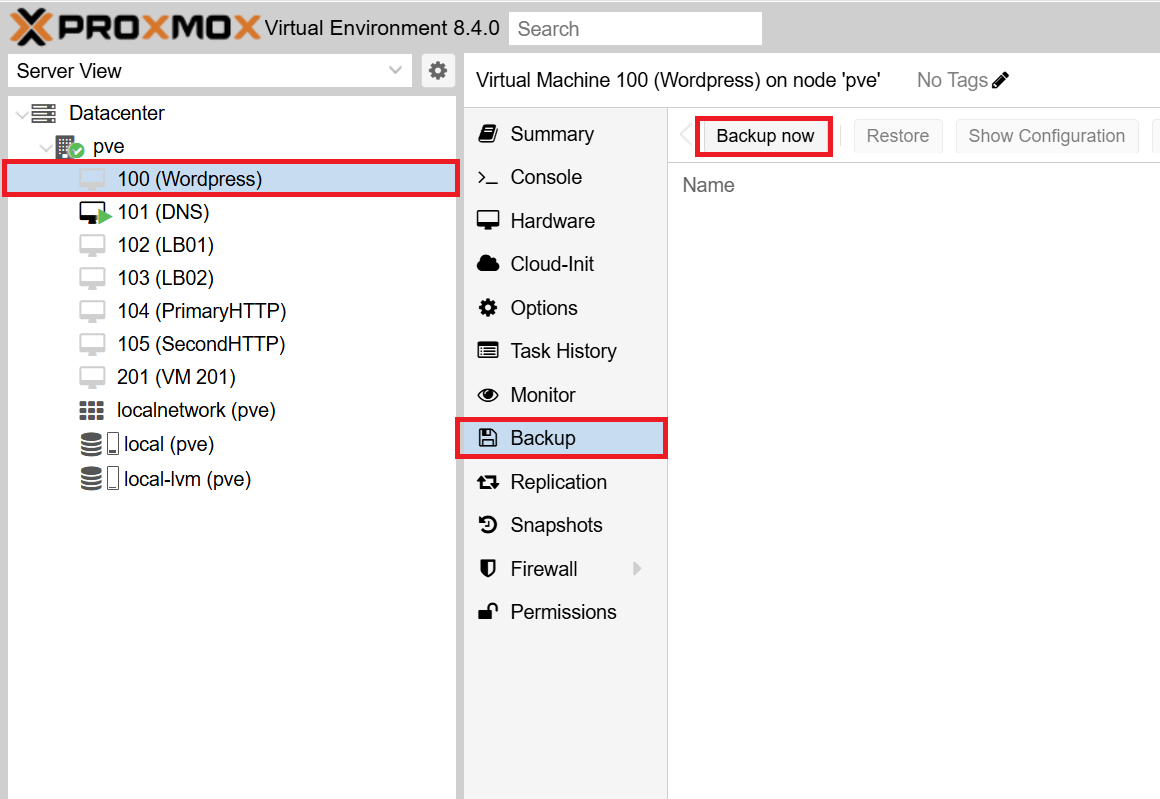Expand the Firewall submenu arrow
The height and width of the screenshot is (799, 1160).
pyautogui.click(x=637, y=569)
